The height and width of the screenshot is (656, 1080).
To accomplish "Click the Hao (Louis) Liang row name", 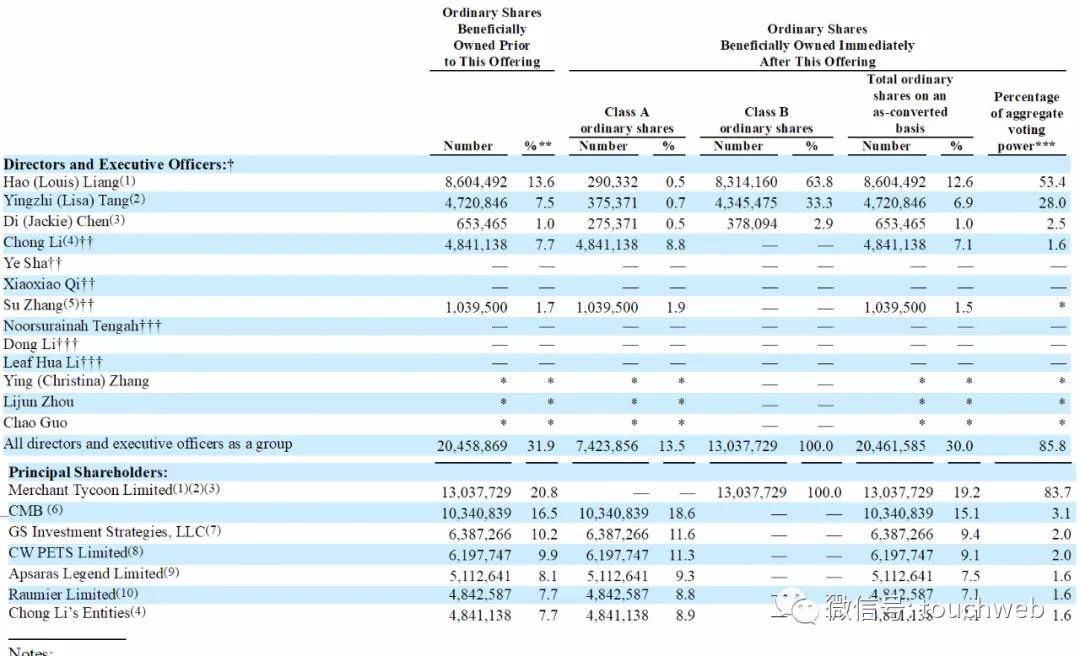I will (x=70, y=182).
